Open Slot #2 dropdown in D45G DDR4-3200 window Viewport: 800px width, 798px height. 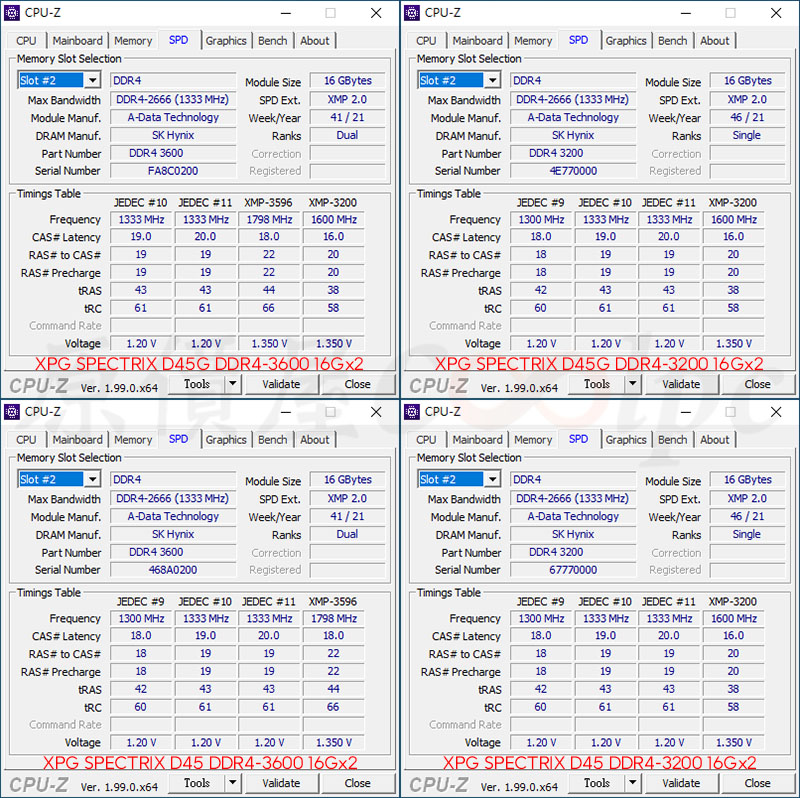(492, 80)
